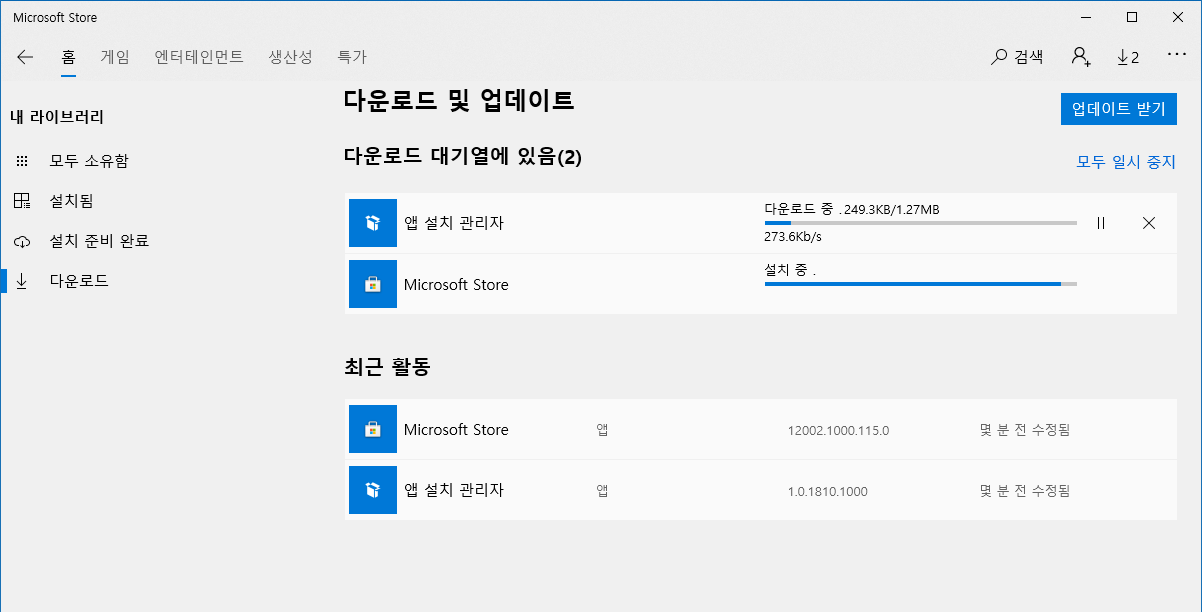
Task: Click the 설치 중 status text
Action: 790,270
